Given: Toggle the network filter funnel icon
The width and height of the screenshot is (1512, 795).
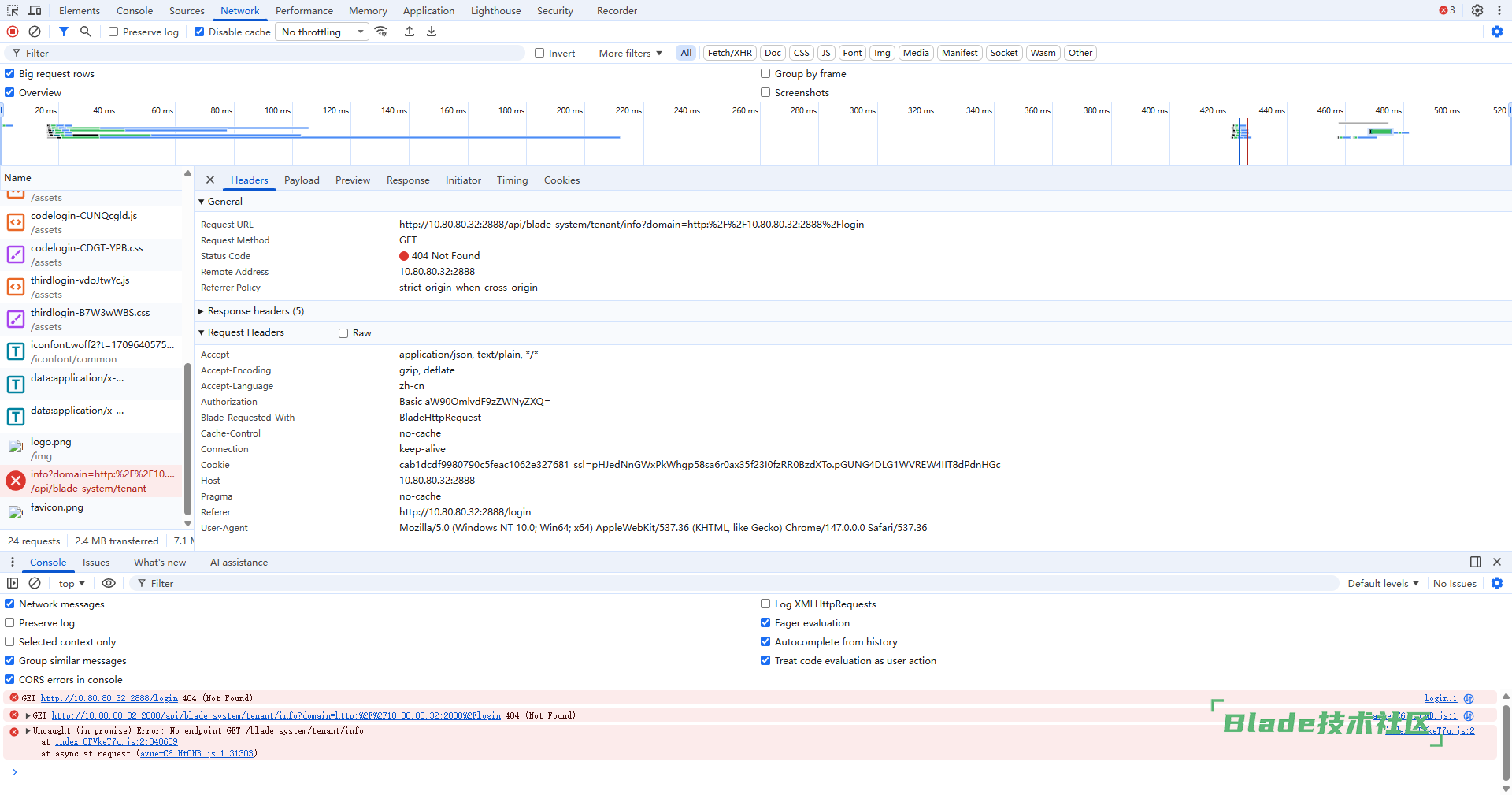Looking at the screenshot, I should point(64,32).
